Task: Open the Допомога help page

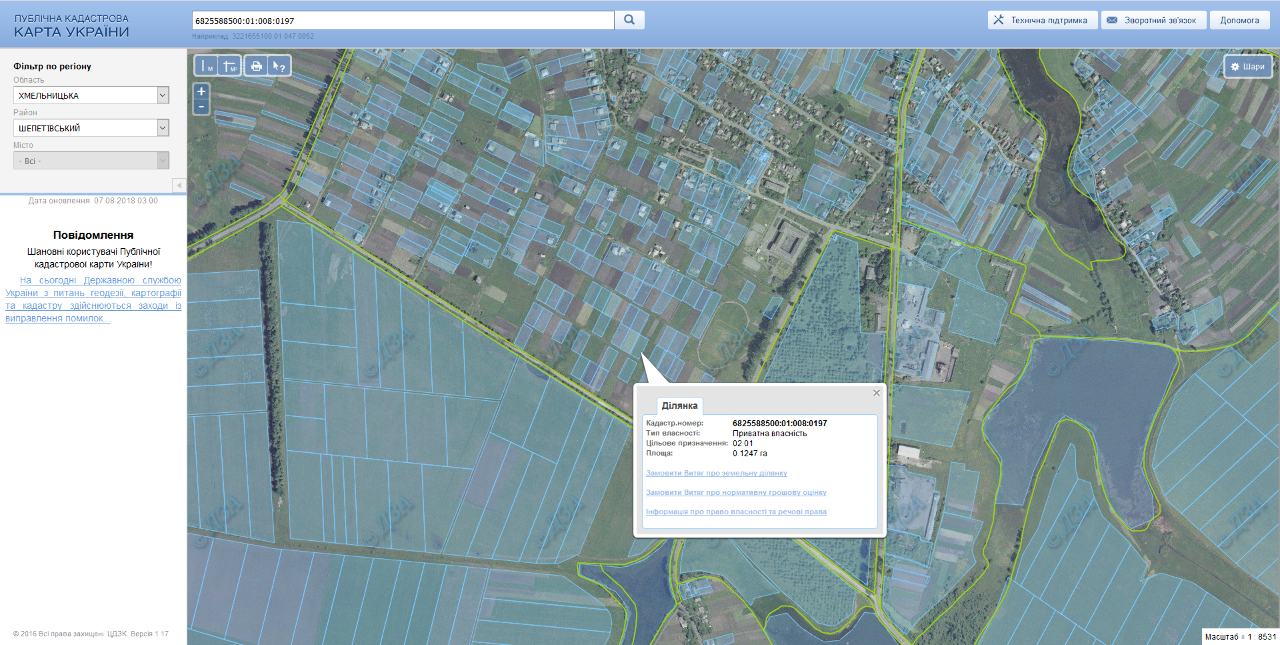Action: (x=1240, y=20)
